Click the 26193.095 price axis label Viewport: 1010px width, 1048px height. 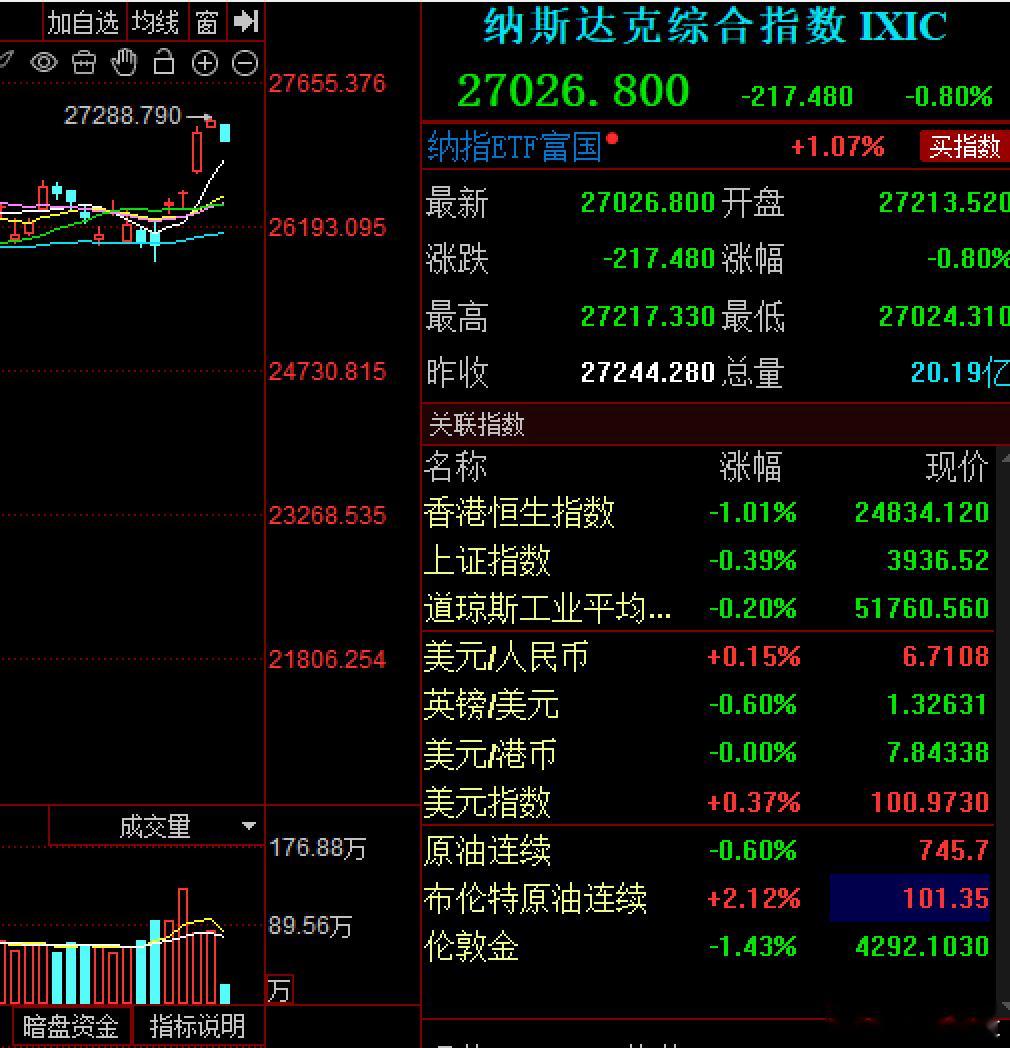(x=327, y=228)
